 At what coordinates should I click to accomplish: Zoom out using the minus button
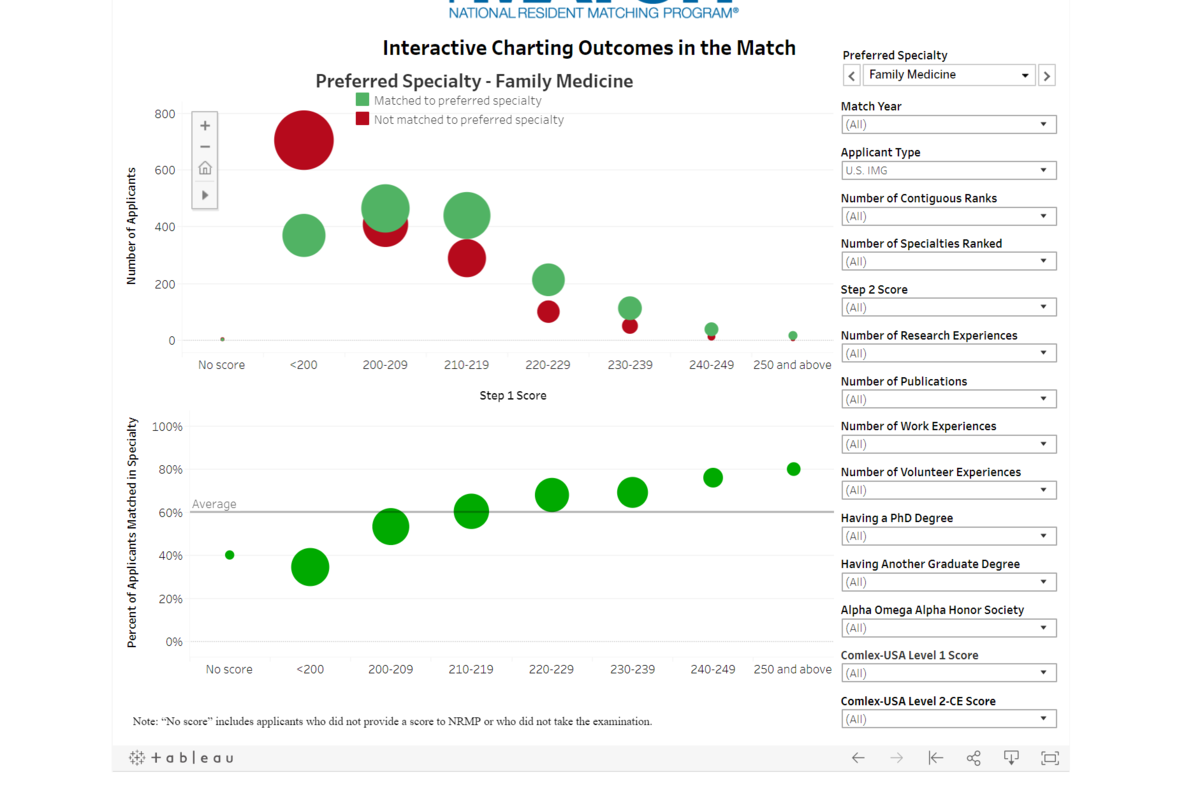coord(205,147)
